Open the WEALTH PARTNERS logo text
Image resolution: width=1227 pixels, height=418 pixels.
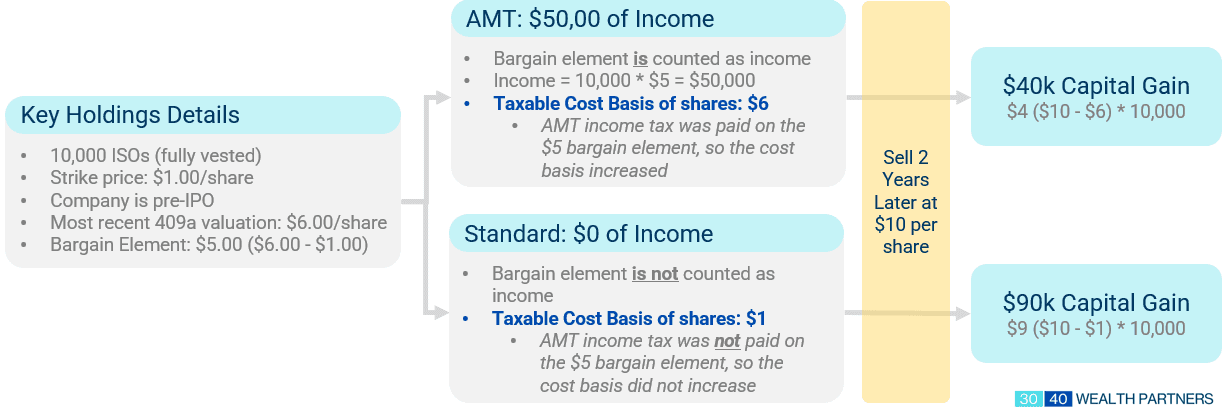pos(1145,398)
